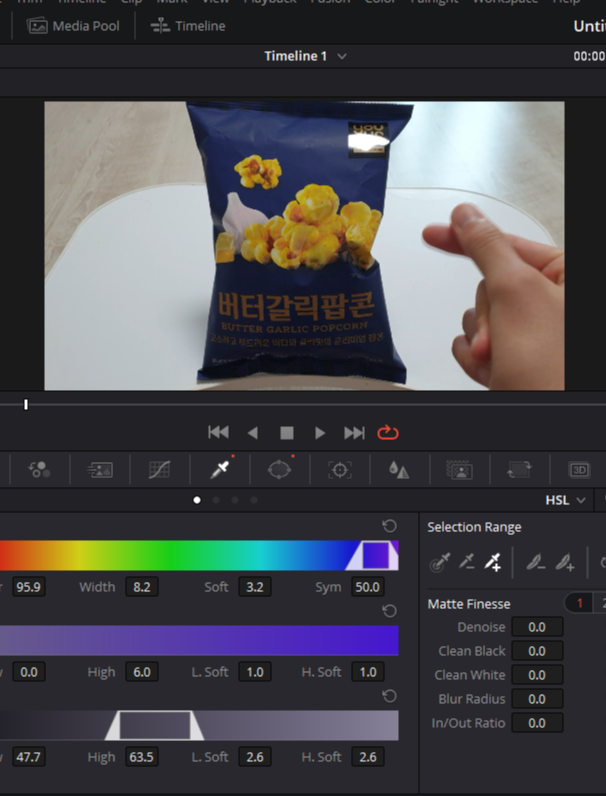Jump to the first frame

[218, 433]
